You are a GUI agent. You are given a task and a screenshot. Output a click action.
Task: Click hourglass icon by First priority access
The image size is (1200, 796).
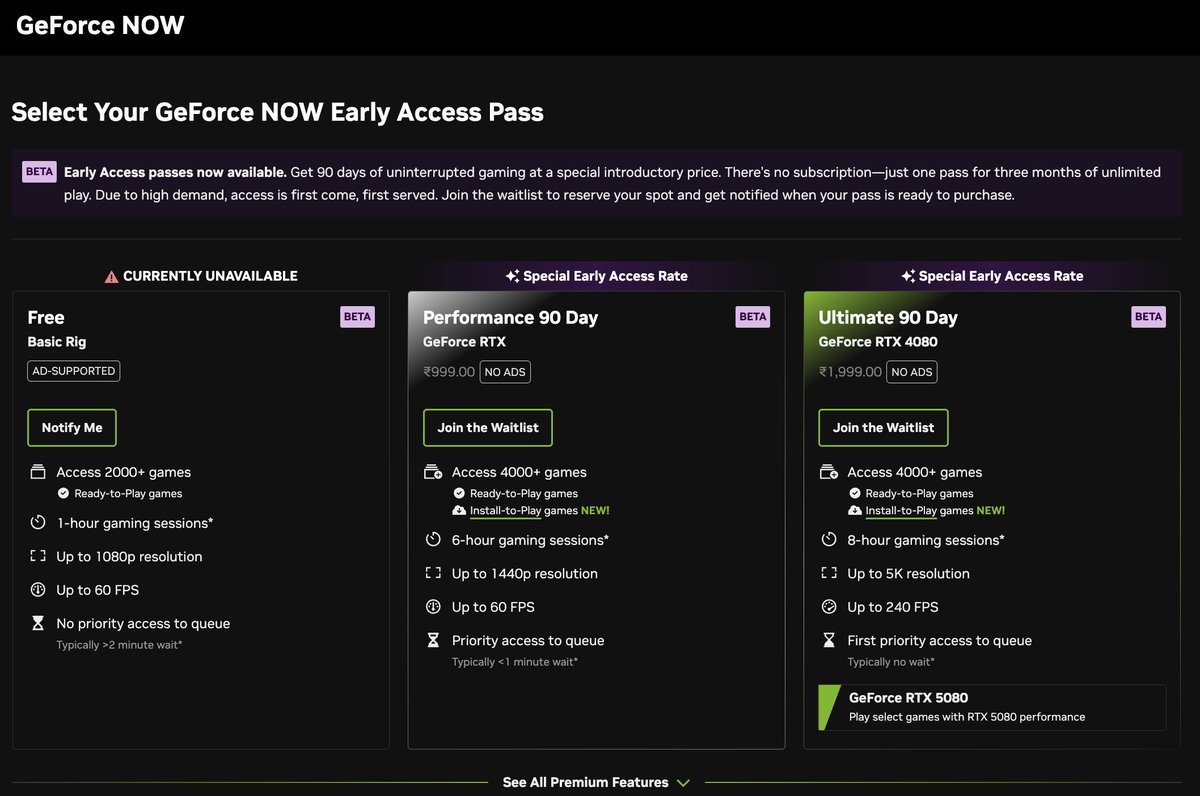coord(829,641)
